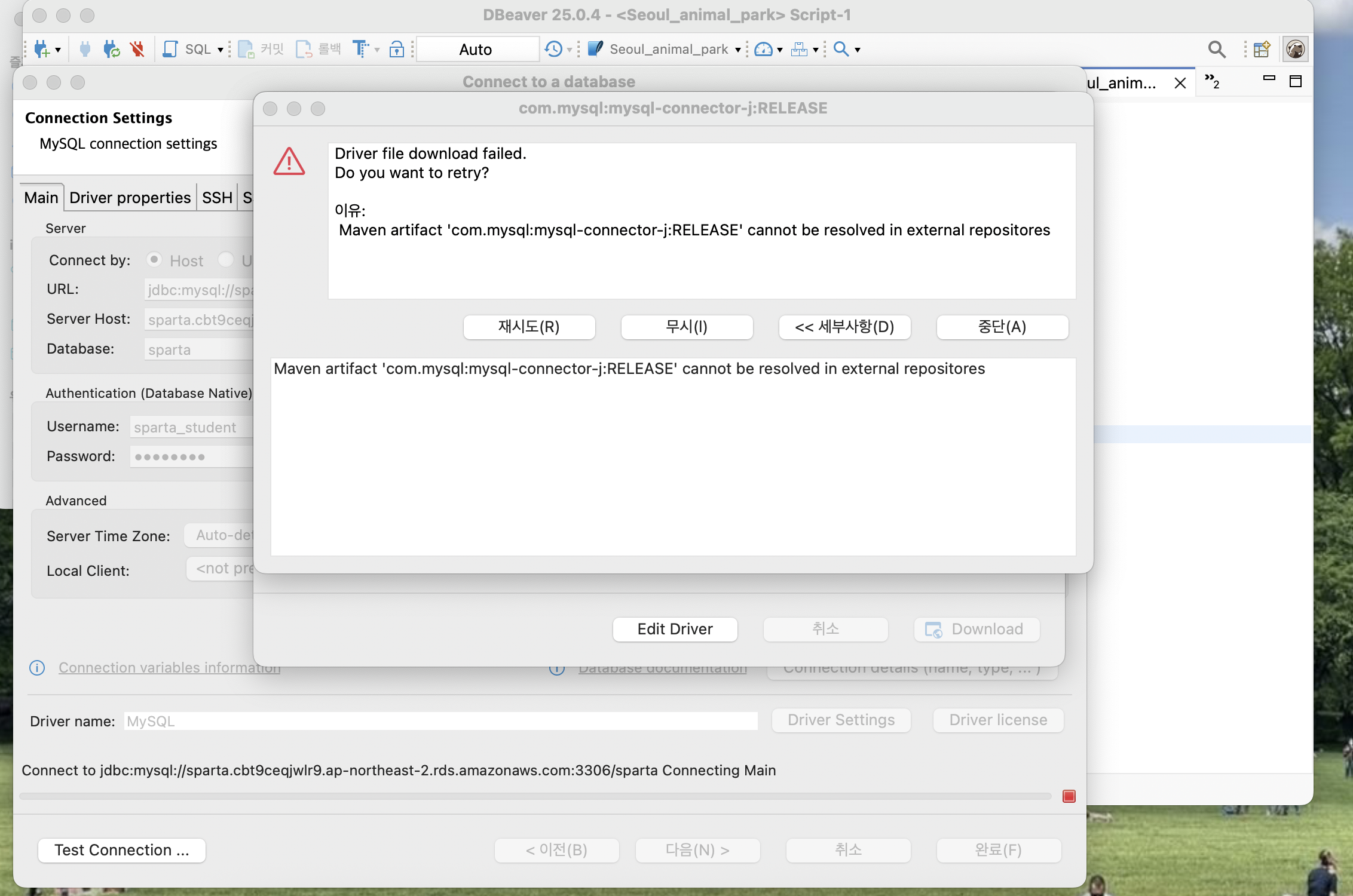Click the Rollback (롤백) toolbar icon
This screenshot has height=896, width=1353.
304,49
